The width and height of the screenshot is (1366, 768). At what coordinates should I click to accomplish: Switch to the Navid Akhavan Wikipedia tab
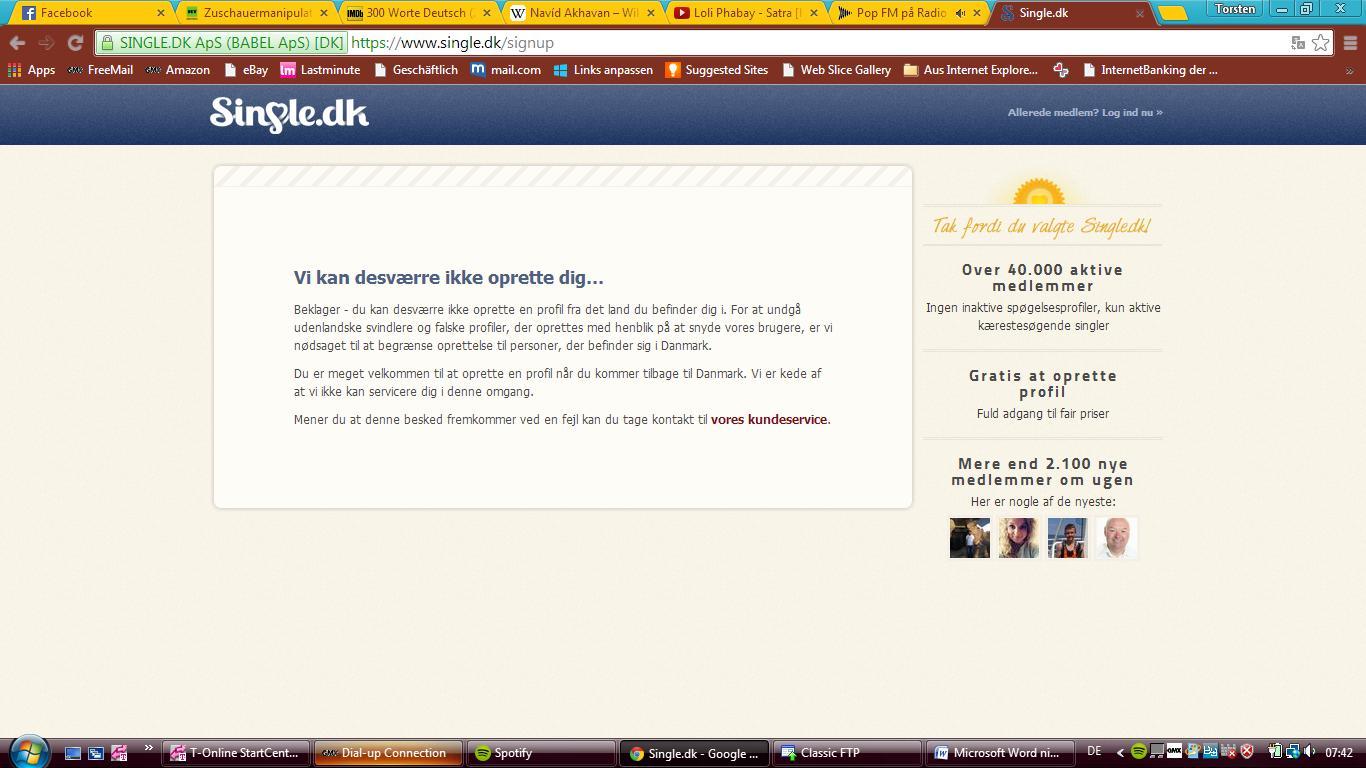(x=582, y=13)
